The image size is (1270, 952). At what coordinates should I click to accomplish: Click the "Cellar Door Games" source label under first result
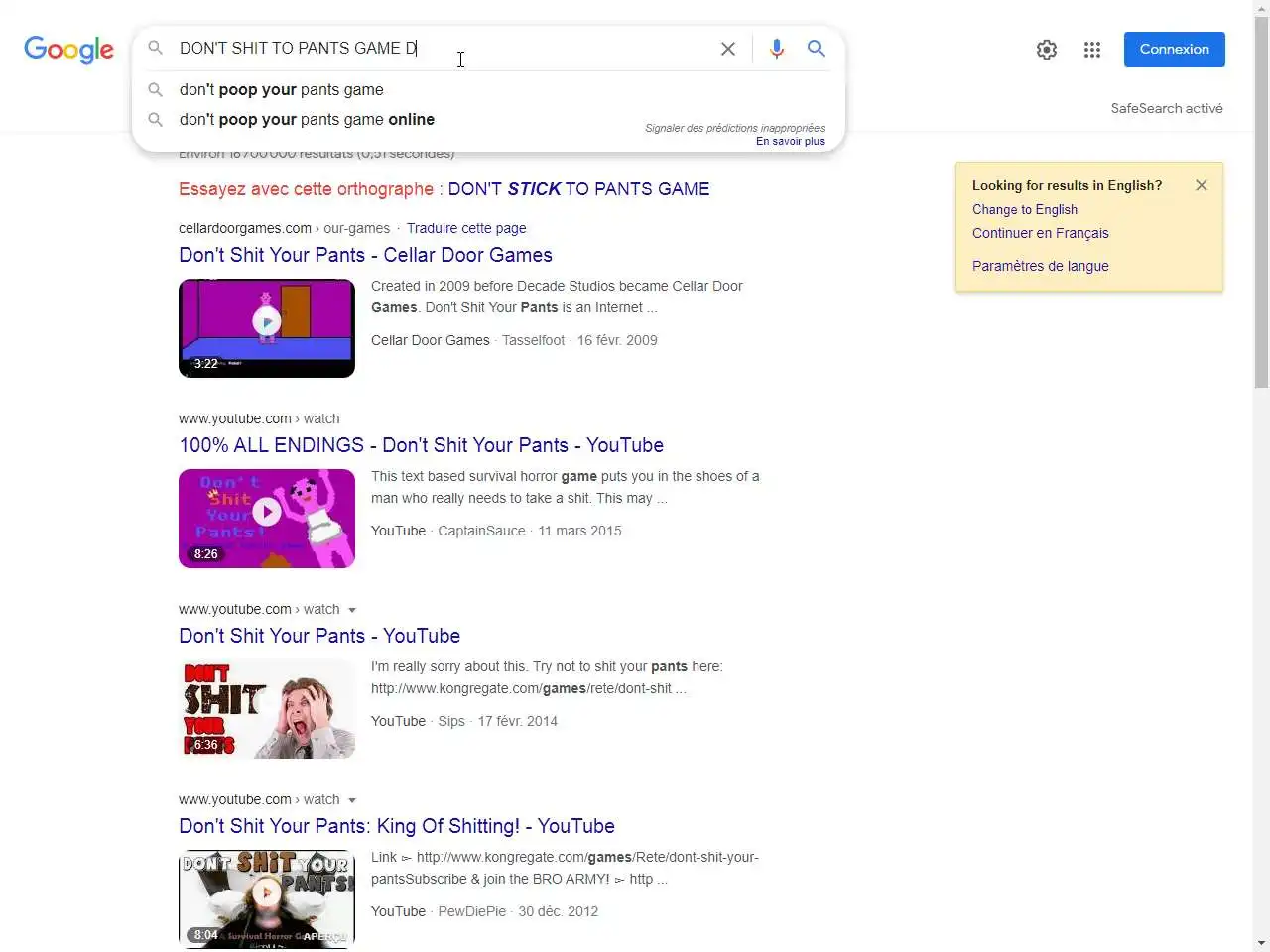click(431, 340)
